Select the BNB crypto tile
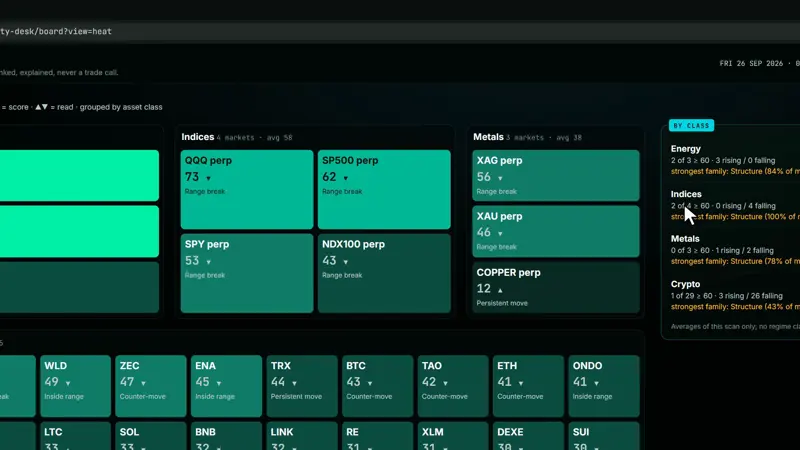The image size is (800, 450). point(227,436)
